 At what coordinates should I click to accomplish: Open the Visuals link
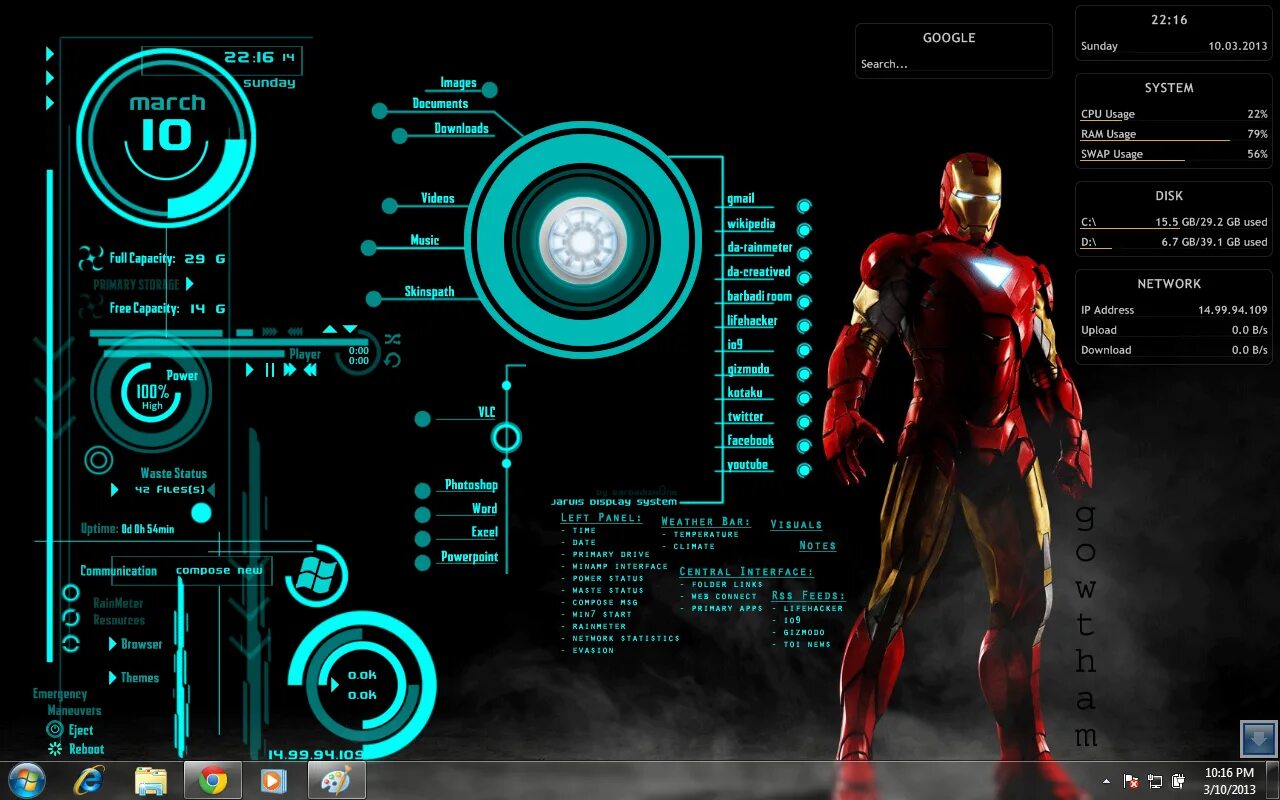(x=796, y=524)
